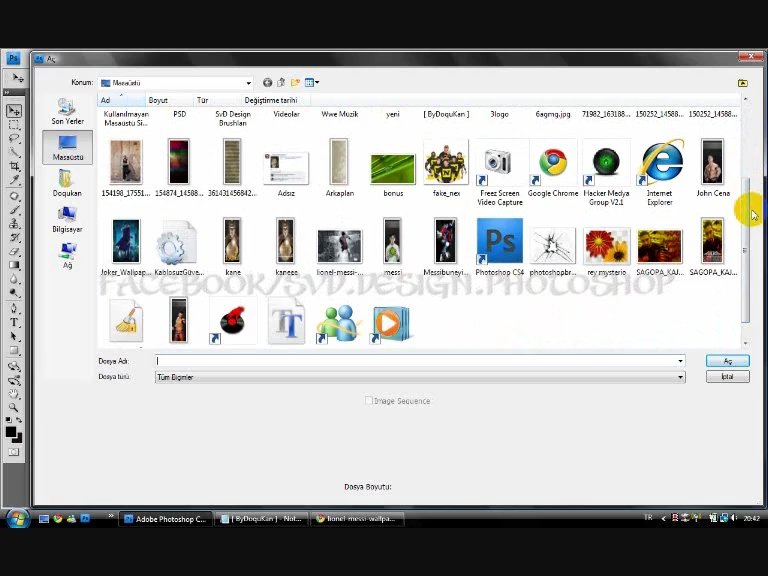Toggle Quick Mask mode icon
Screen dimensions: 768x576
14,452
